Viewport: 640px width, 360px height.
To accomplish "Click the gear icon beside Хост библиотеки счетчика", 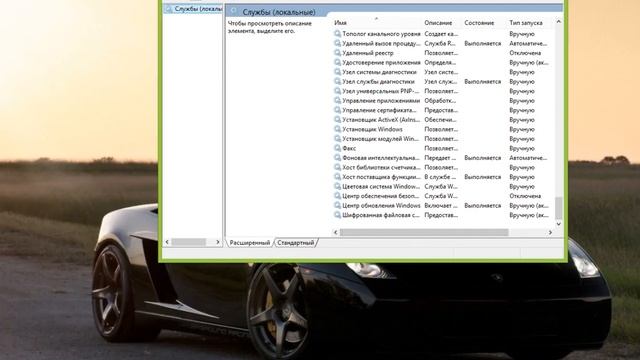I will pyautogui.click(x=338, y=167).
